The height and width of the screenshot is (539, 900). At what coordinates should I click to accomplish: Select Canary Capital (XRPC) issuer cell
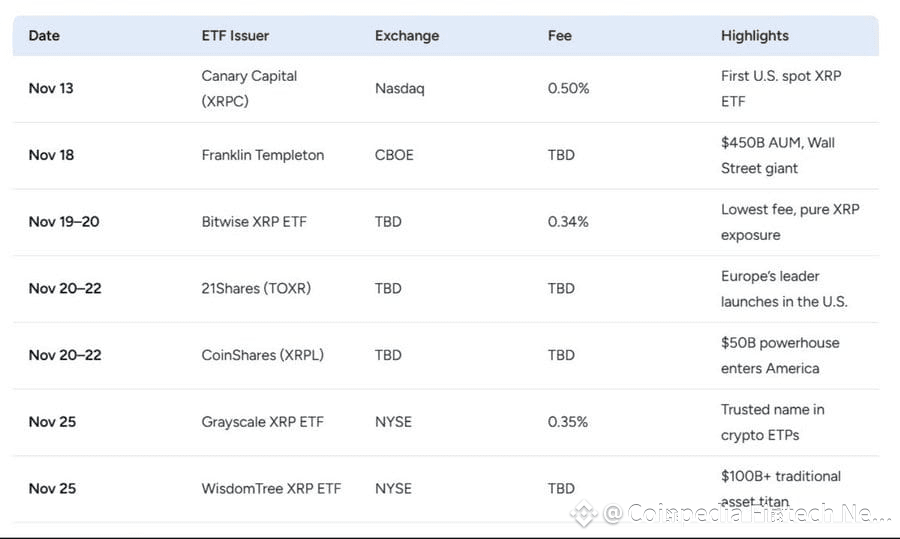point(249,88)
